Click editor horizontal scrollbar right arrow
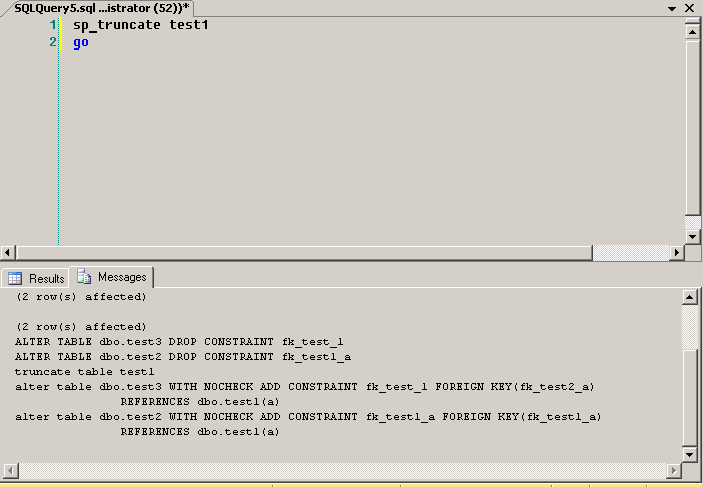 point(676,252)
